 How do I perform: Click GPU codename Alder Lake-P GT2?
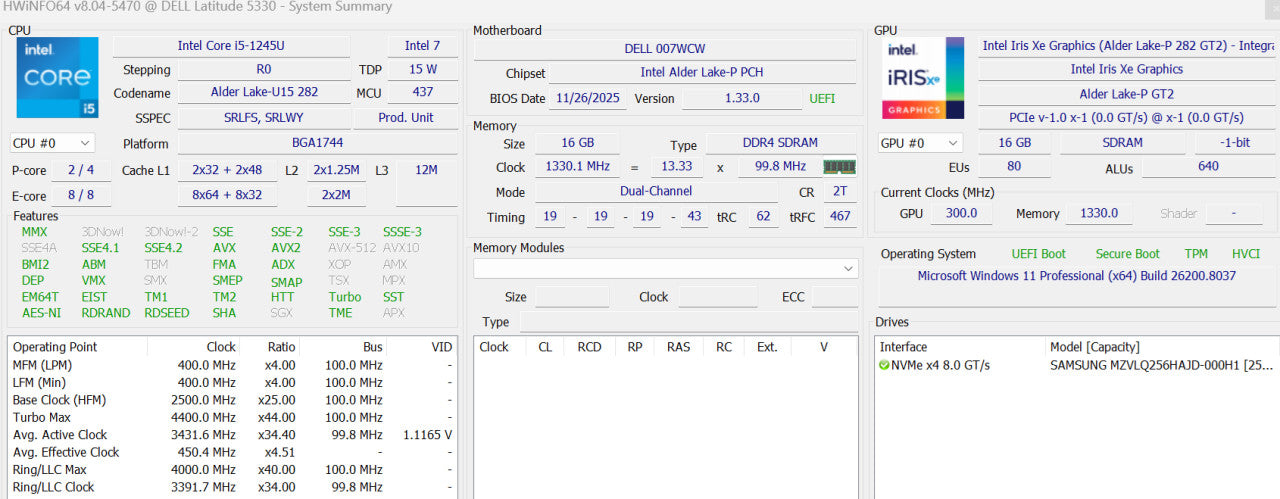[1127, 94]
